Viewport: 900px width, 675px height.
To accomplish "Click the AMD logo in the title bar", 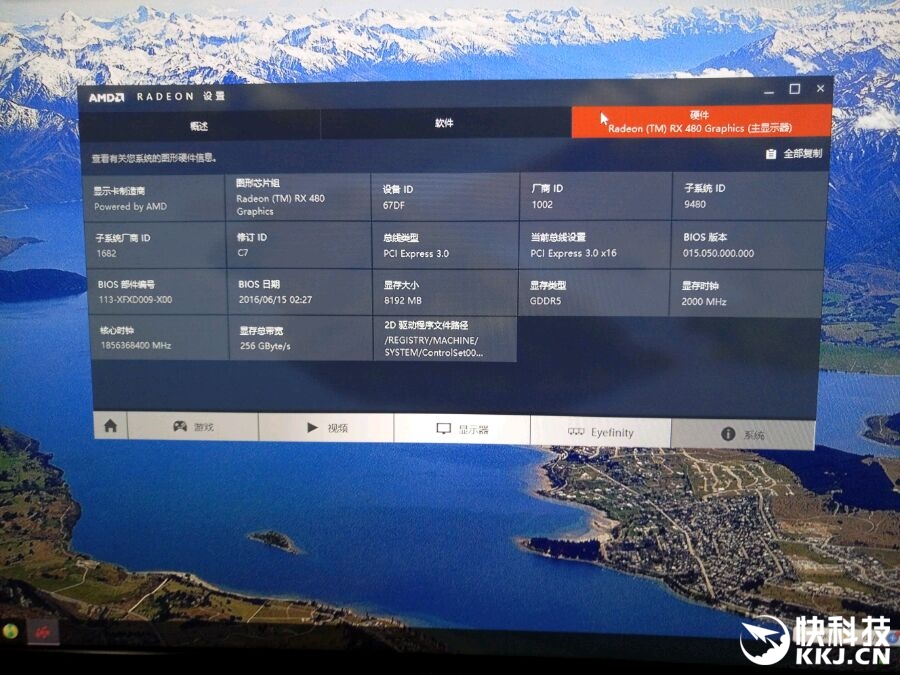I will [x=106, y=98].
